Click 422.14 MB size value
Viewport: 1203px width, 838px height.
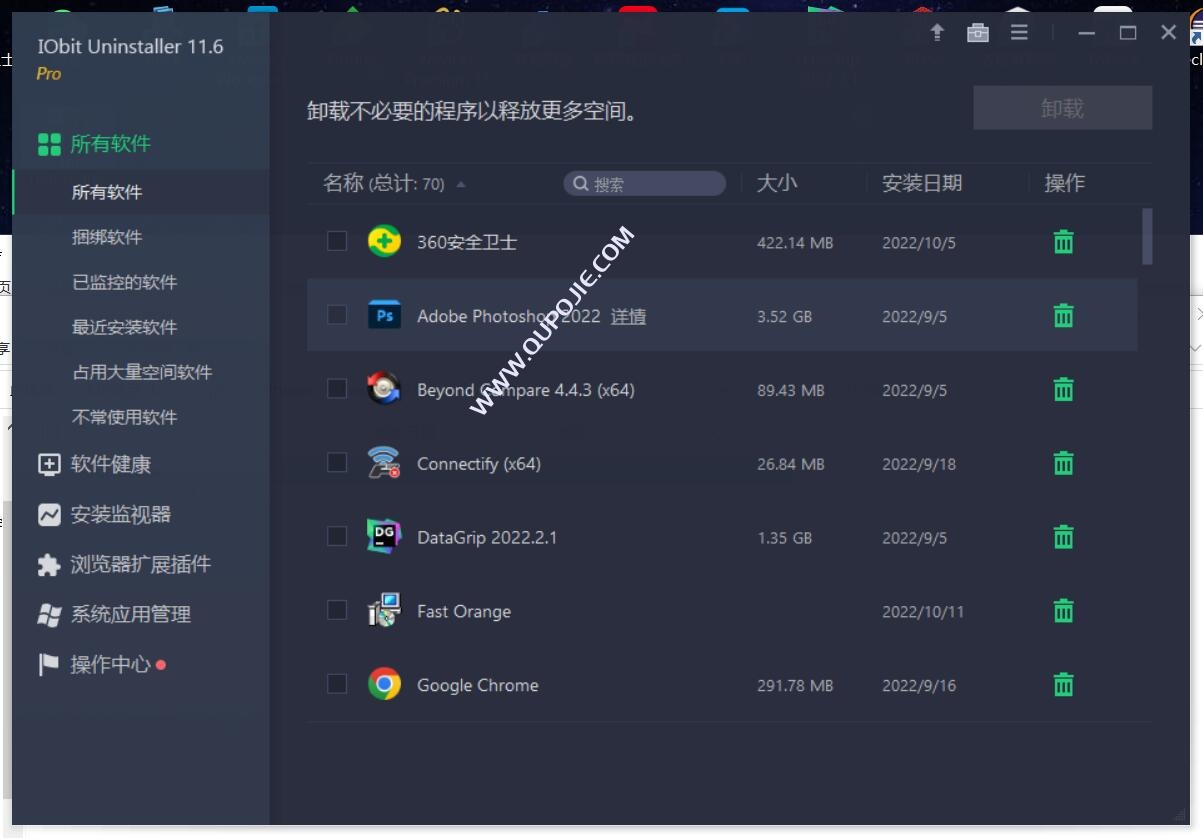(795, 243)
